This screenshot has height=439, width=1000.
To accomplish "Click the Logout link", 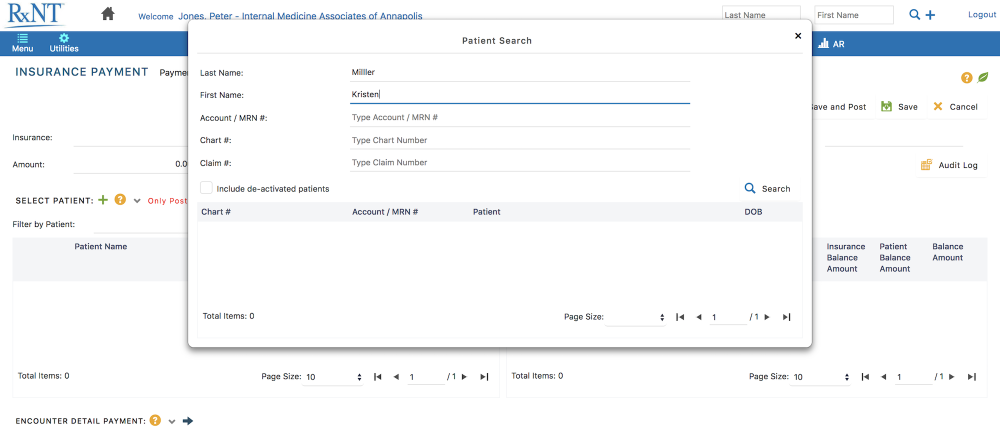I will click(982, 14).
